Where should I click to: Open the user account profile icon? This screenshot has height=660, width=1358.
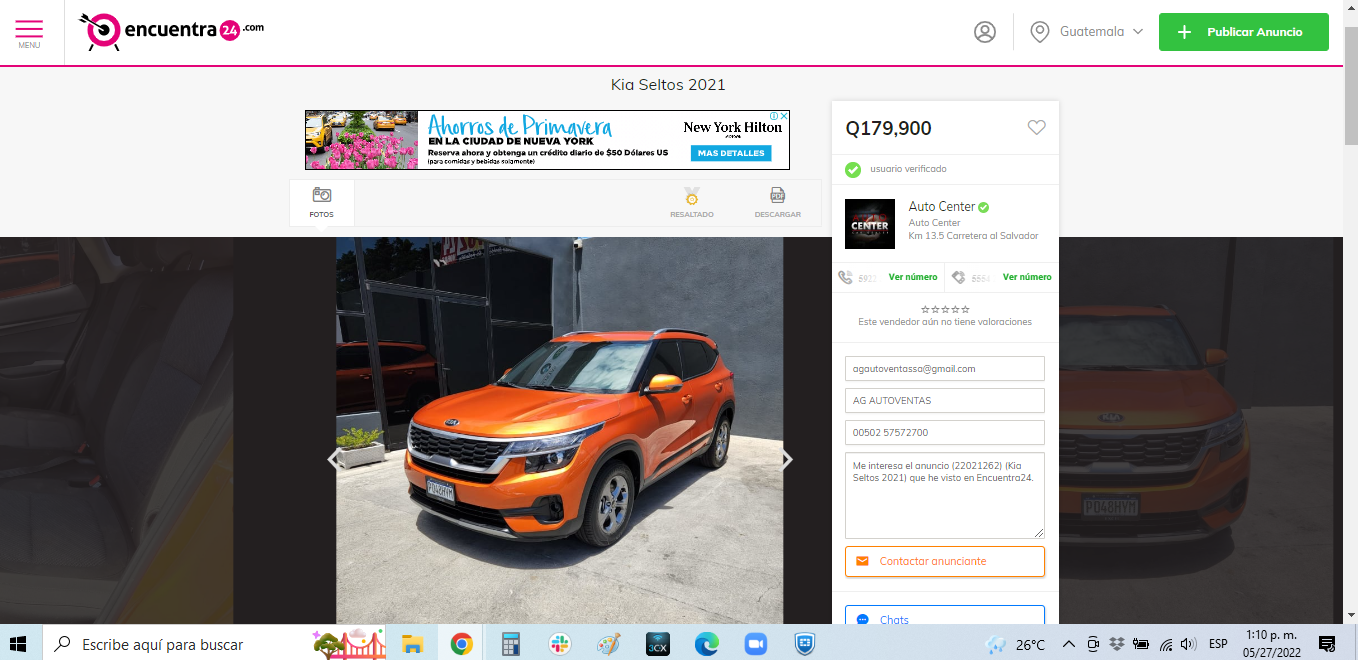[x=985, y=32]
